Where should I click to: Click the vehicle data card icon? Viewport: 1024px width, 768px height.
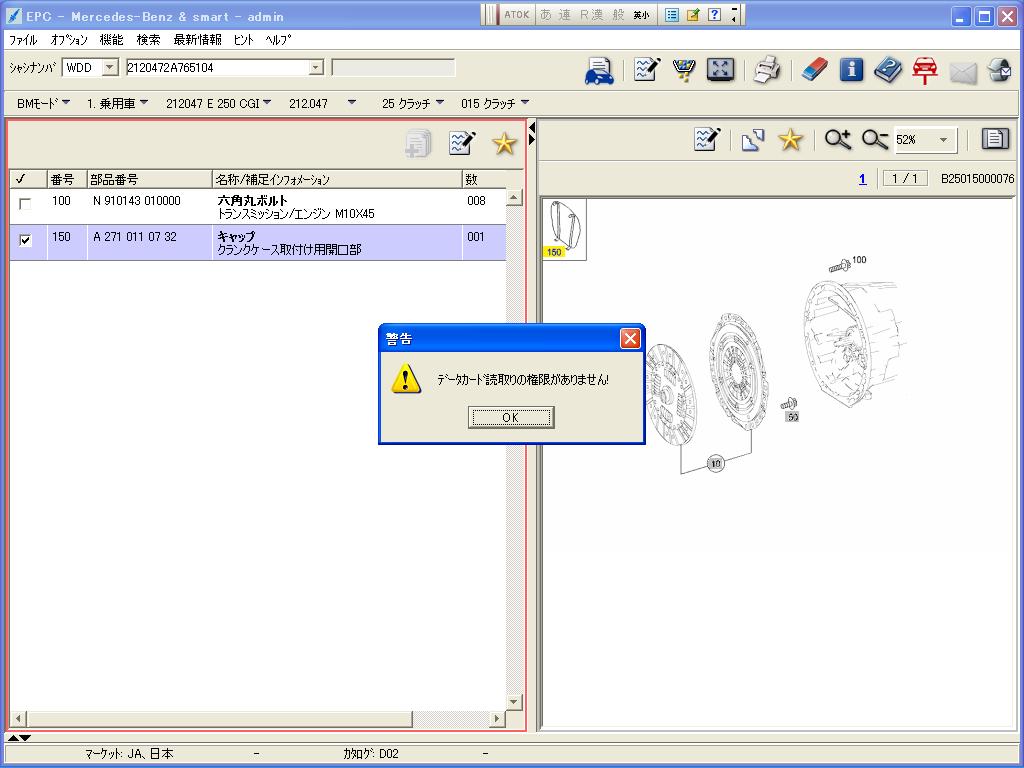click(x=599, y=70)
